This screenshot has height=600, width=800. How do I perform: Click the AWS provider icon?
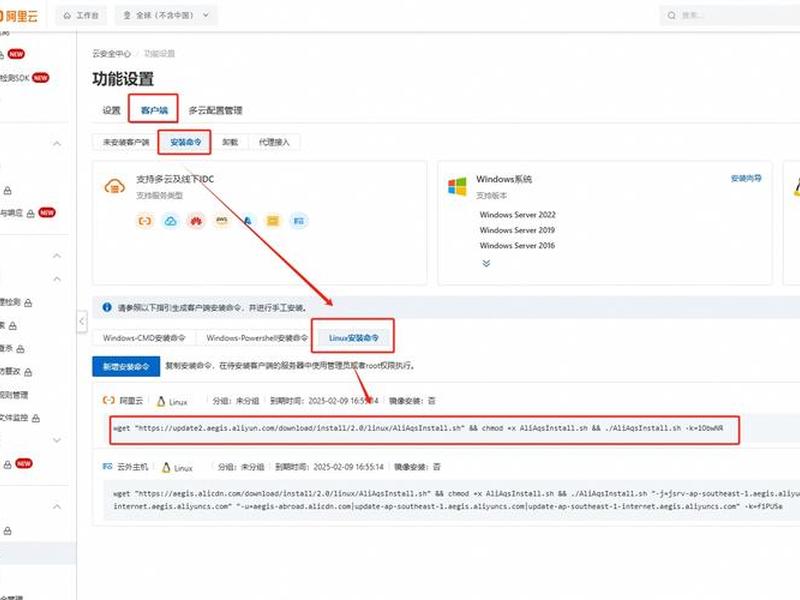222,221
